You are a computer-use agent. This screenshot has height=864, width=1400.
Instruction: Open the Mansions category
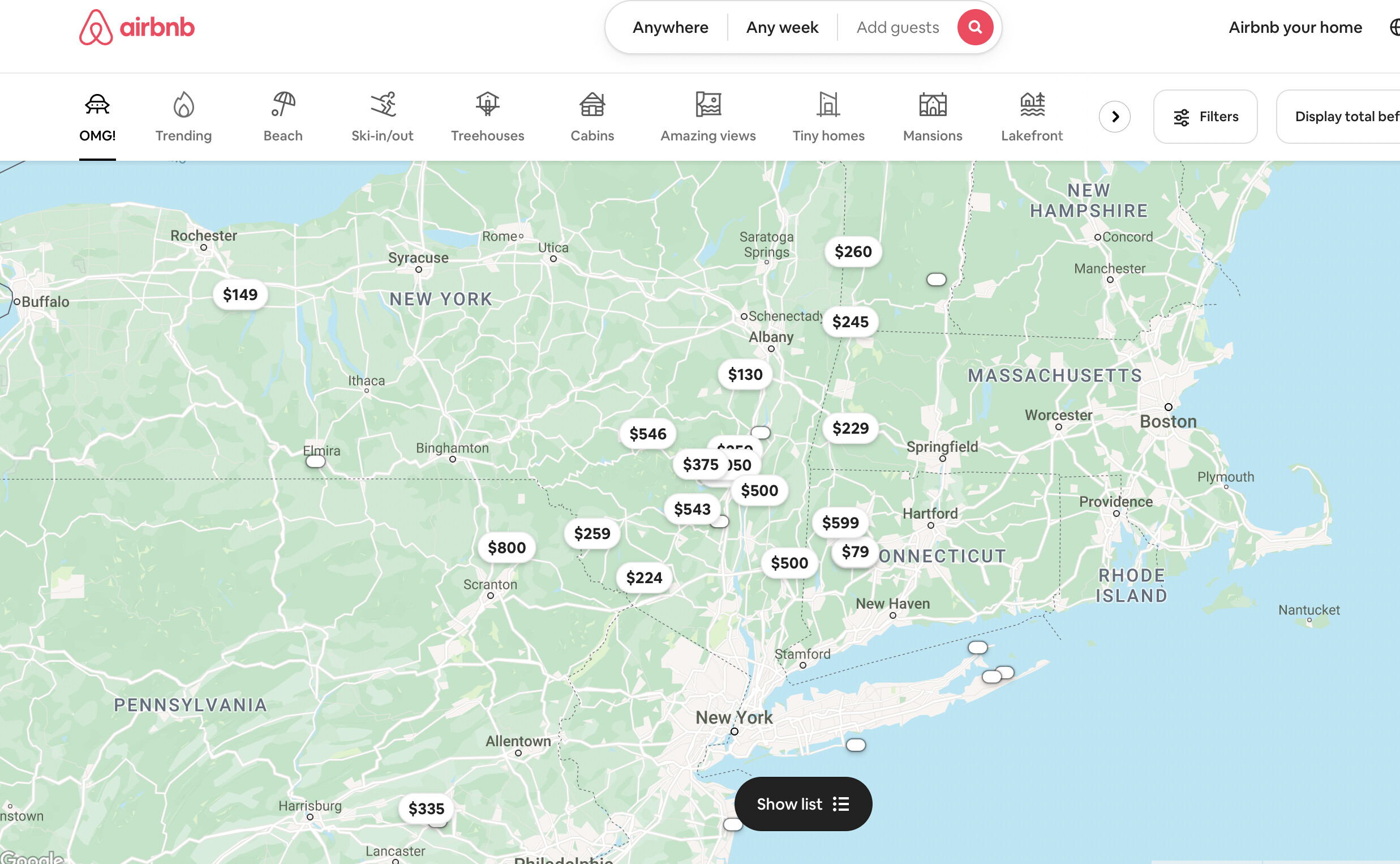(x=933, y=117)
